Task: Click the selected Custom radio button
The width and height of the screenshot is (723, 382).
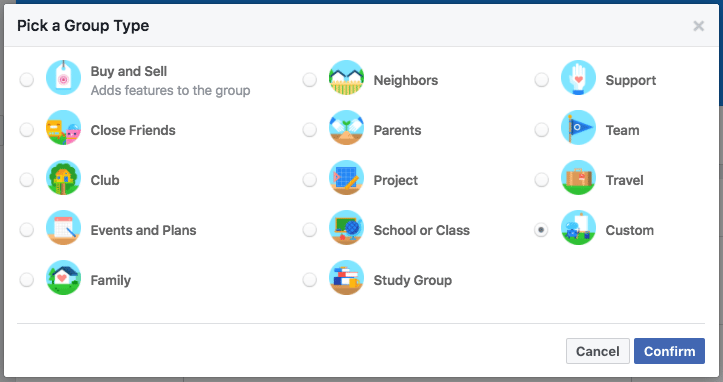Action: click(x=541, y=229)
